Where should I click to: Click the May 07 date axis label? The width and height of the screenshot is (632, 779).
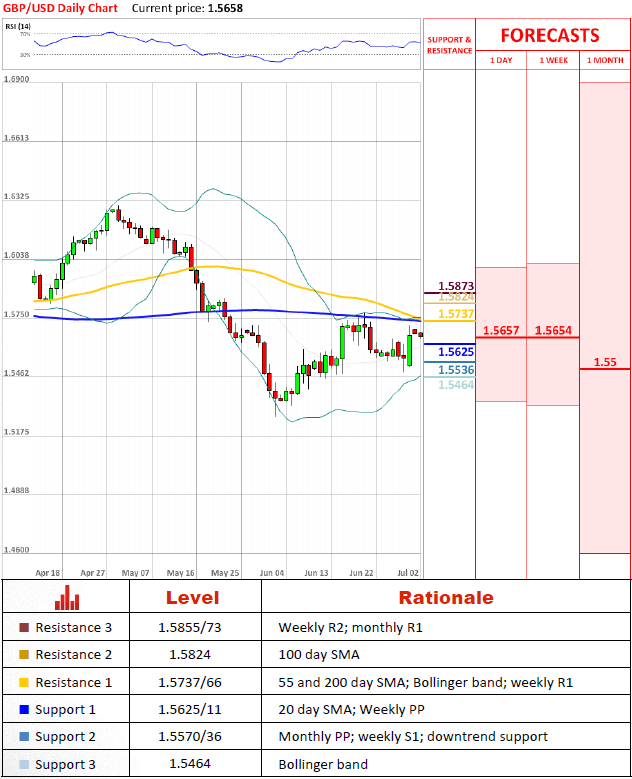click(136, 573)
